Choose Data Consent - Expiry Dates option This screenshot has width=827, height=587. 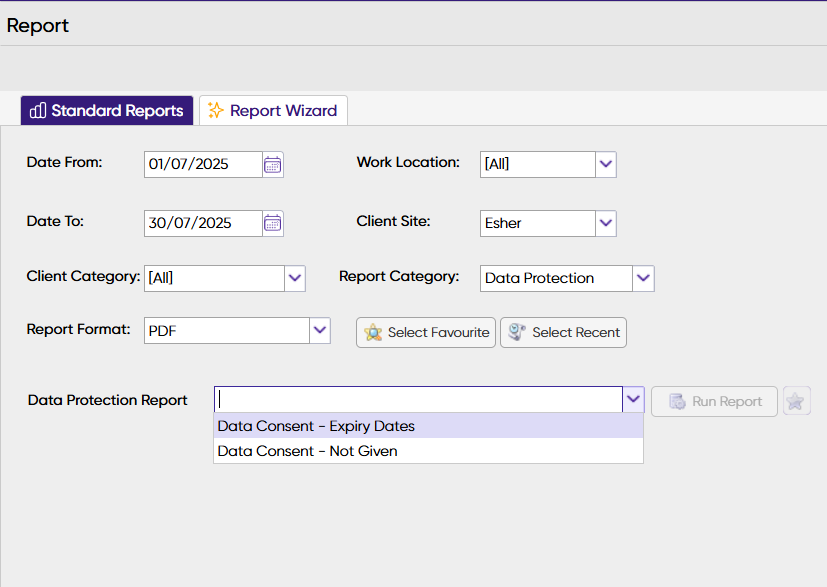point(316,426)
